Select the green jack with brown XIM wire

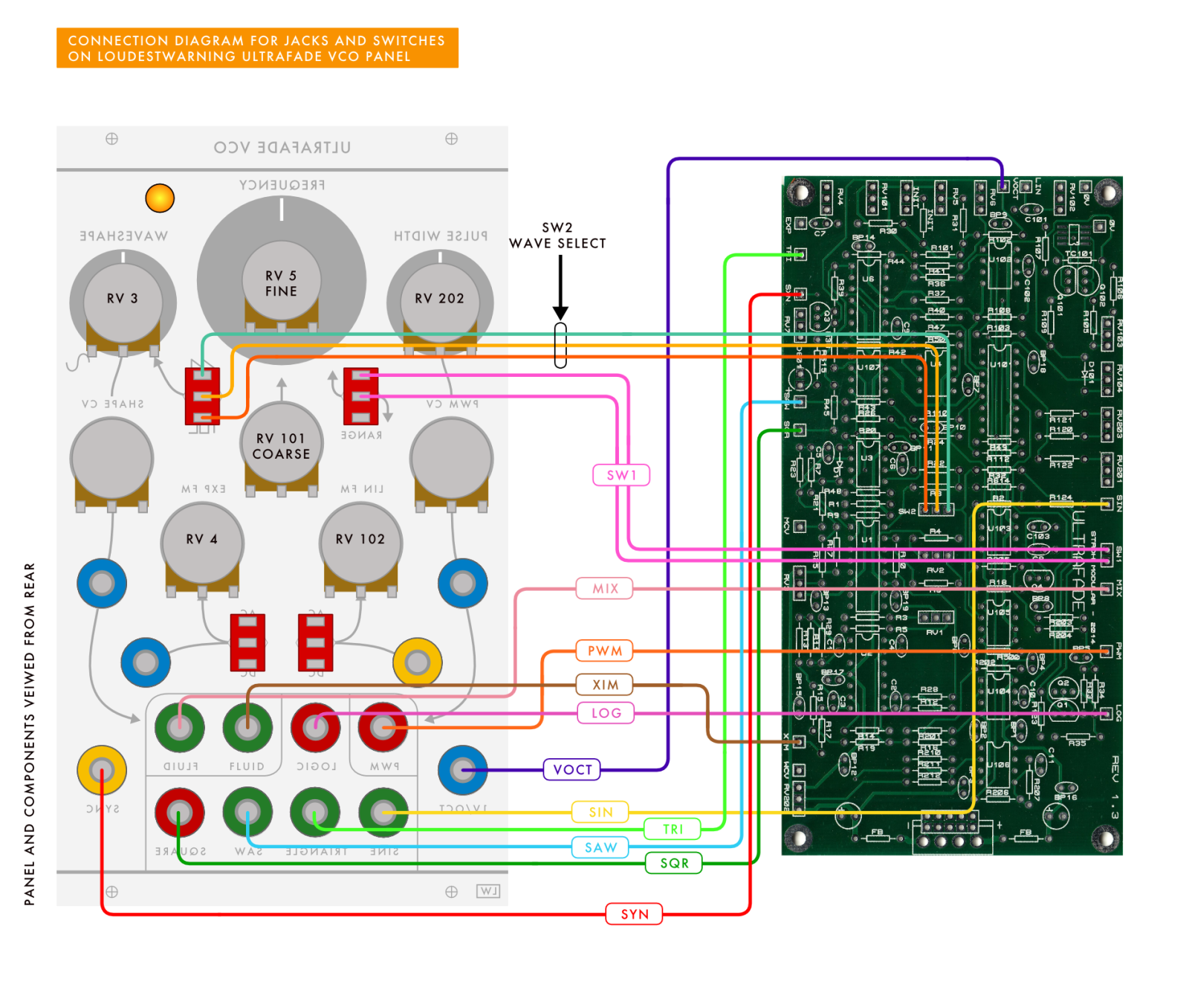[247, 727]
